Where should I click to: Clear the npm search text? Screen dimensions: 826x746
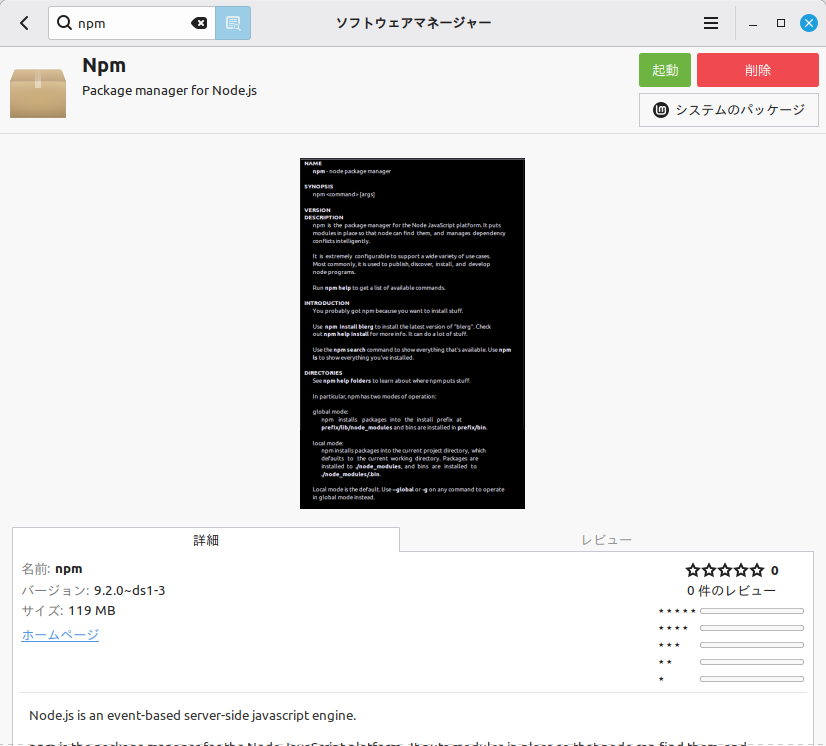pyautogui.click(x=199, y=23)
